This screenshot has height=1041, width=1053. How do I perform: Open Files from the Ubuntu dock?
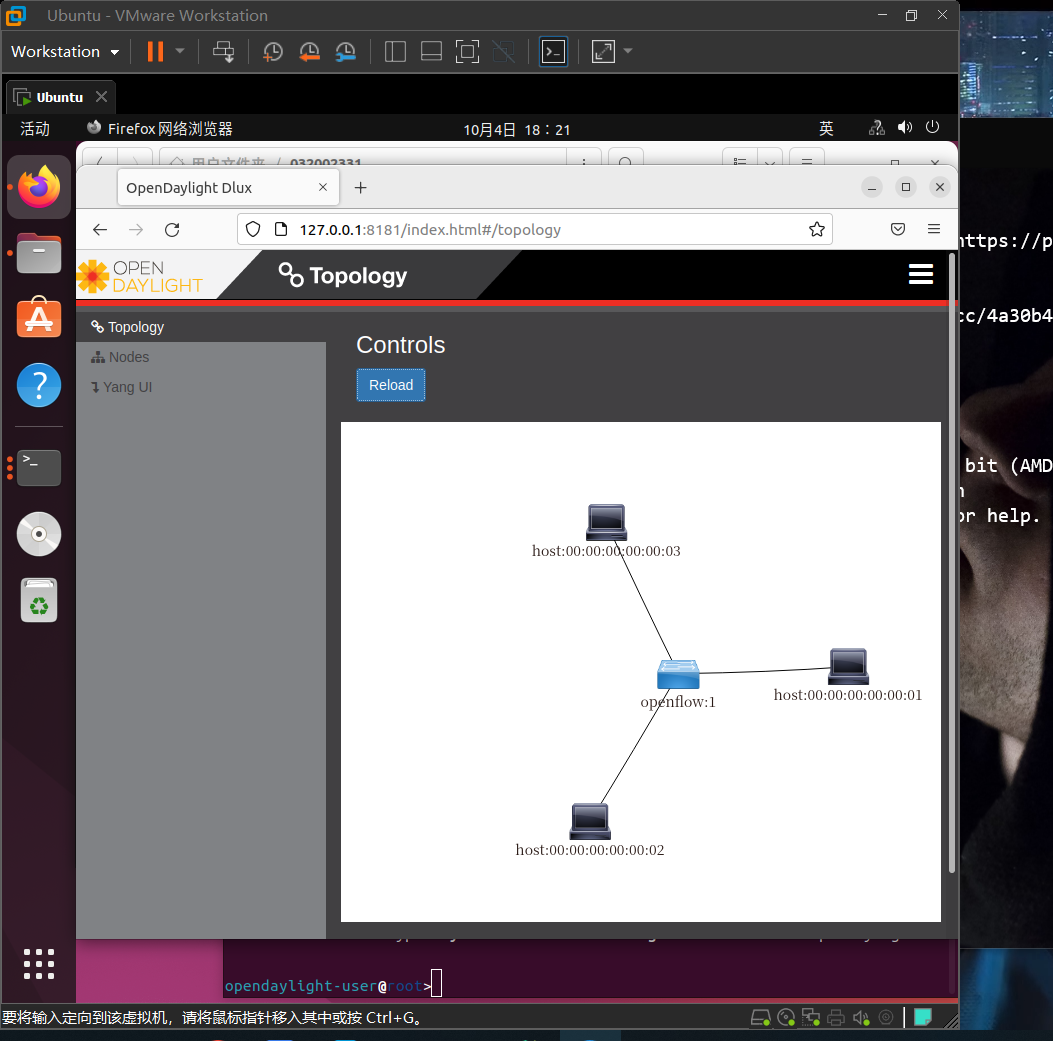click(x=39, y=253)
